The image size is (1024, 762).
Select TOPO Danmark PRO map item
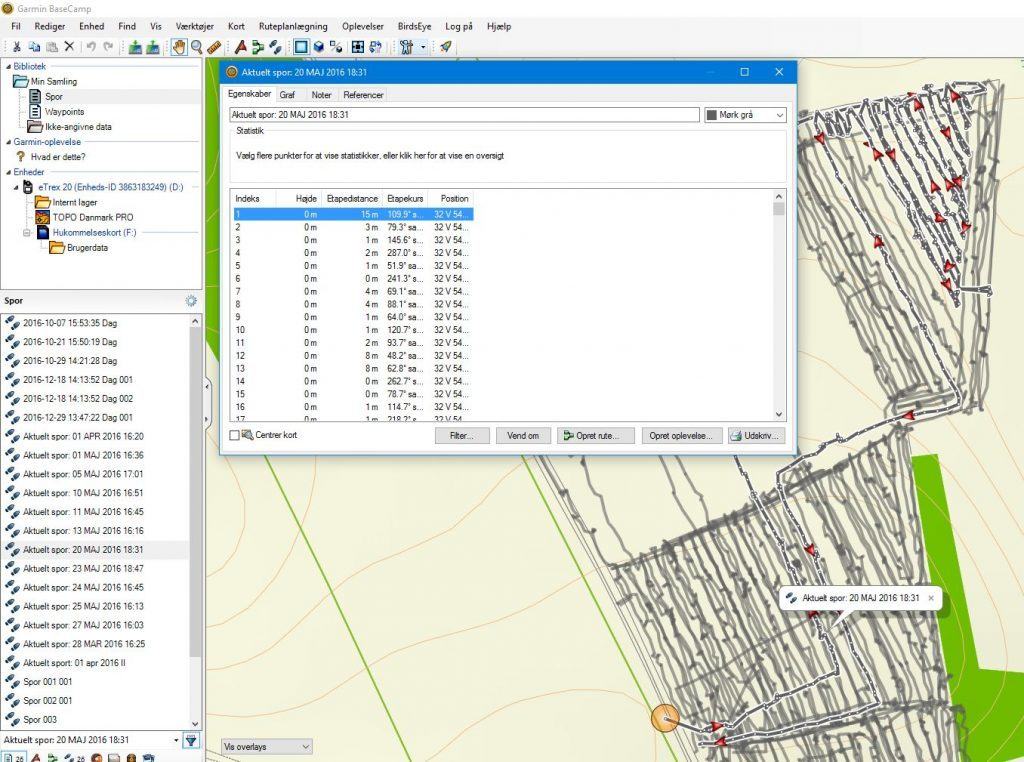(93, 217)
